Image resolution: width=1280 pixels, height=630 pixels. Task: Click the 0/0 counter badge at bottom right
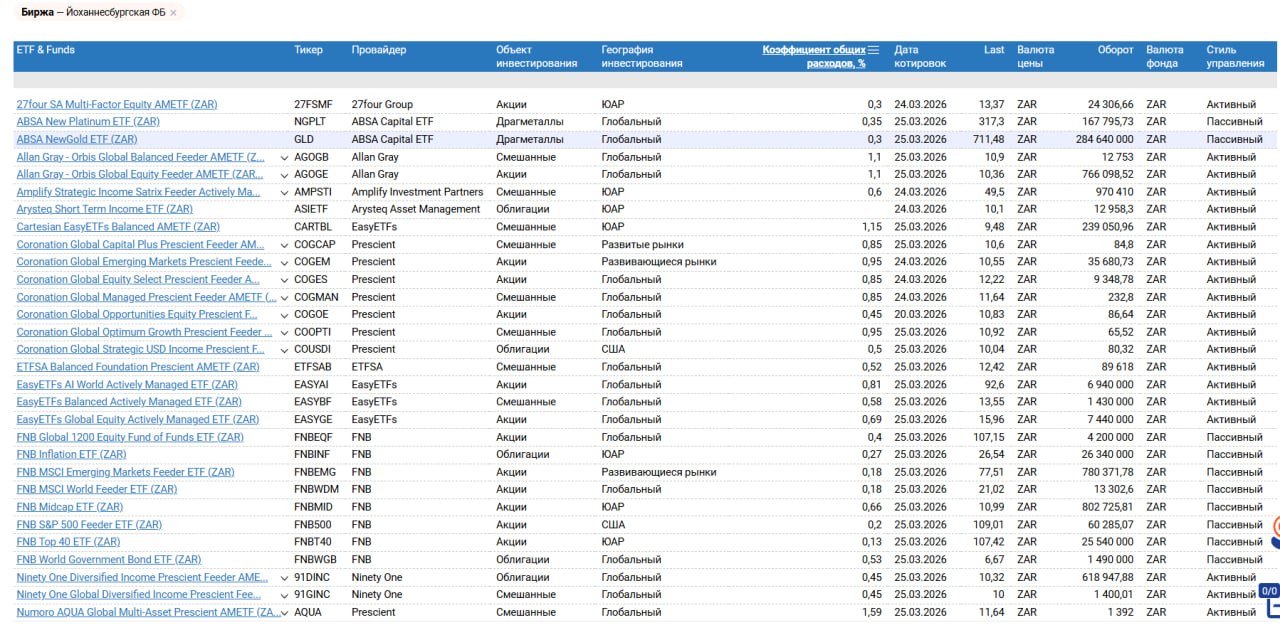click(1269, 591)
